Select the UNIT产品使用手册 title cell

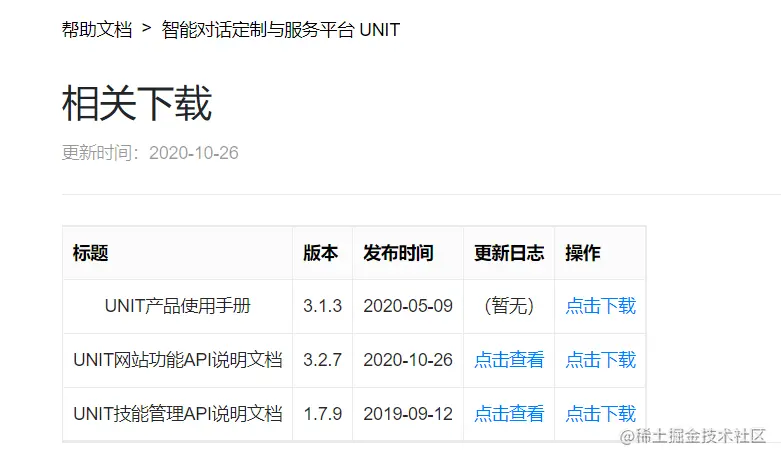coord(177,306)
